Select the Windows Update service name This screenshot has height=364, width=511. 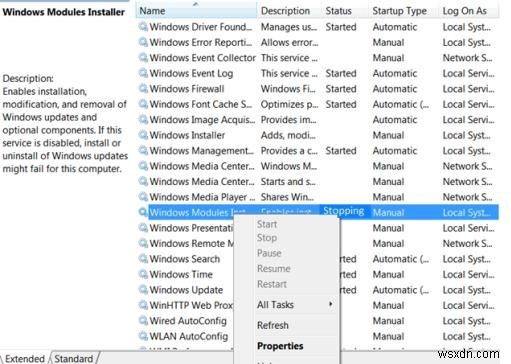click(186, 290)
